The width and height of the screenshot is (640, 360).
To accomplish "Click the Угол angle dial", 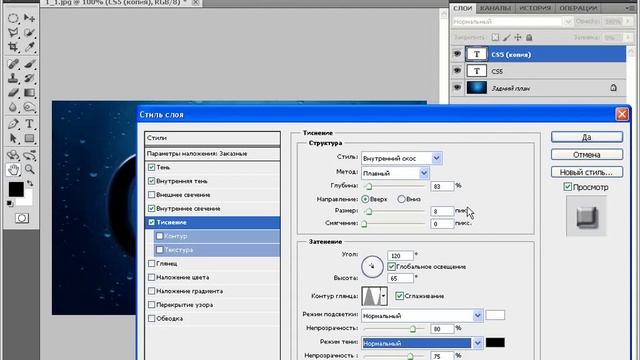I will (372, 267).
